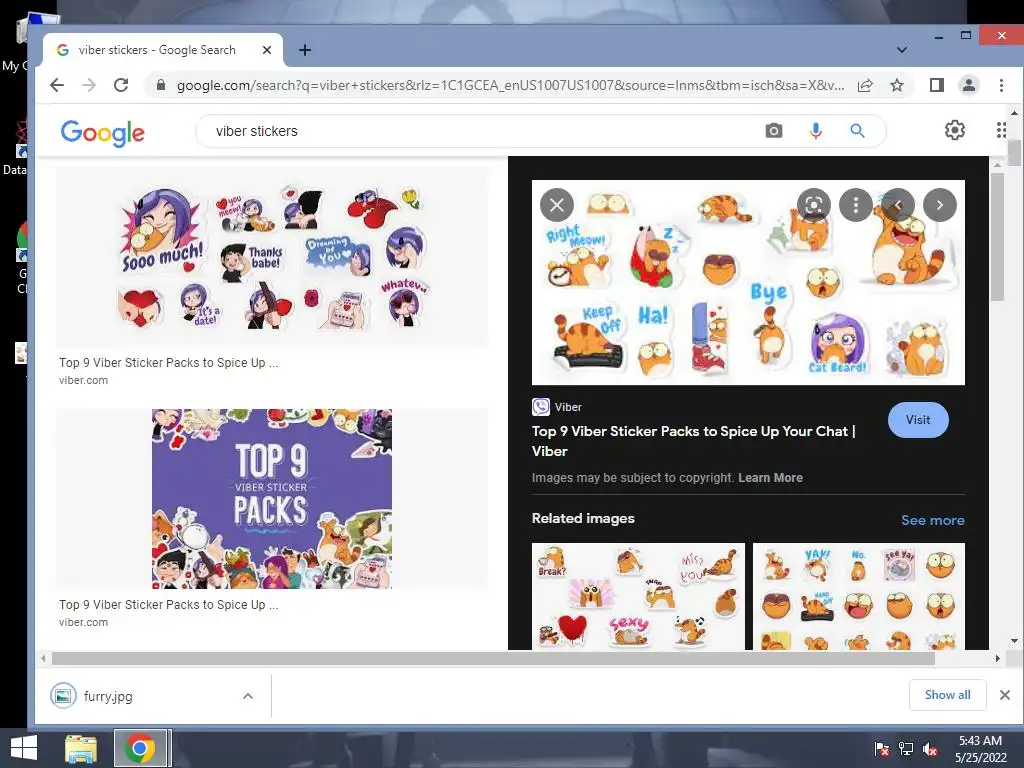Screen dimensions: 1024x768
Task: Submit search with magnifier icon
Action: click(x=857, y=131)
